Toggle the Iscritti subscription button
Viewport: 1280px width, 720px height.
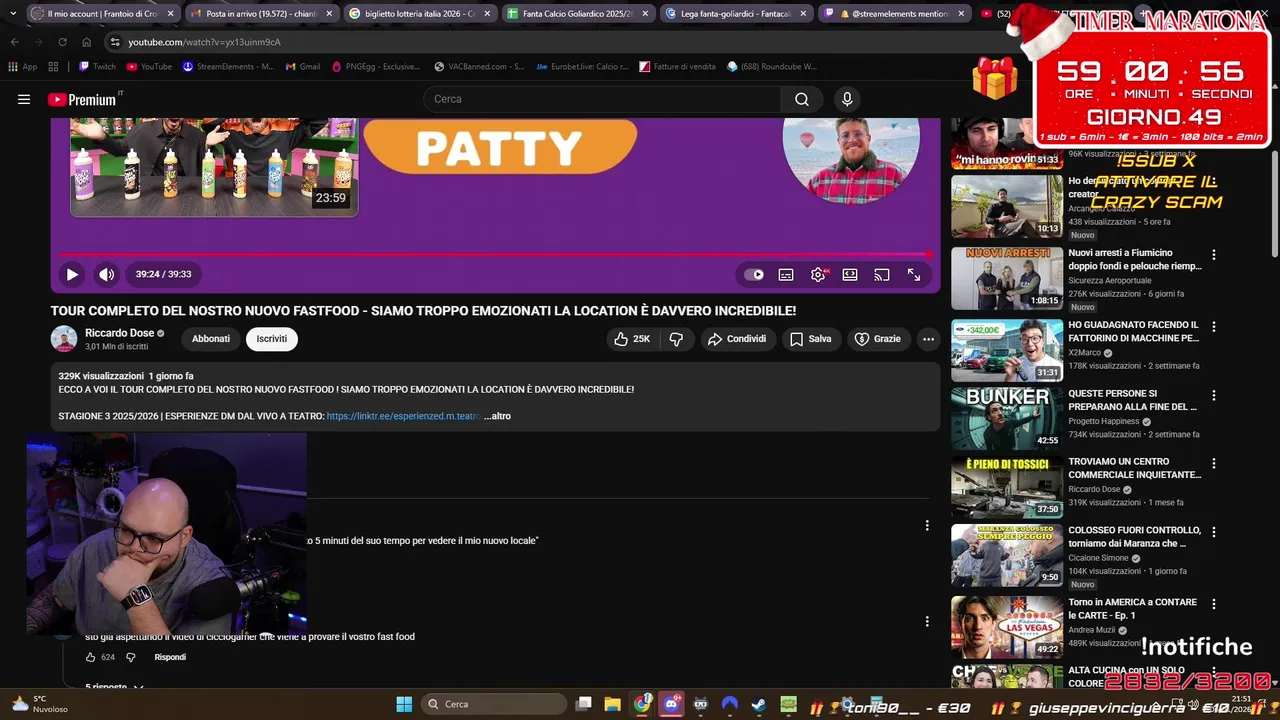coord(271,339)
